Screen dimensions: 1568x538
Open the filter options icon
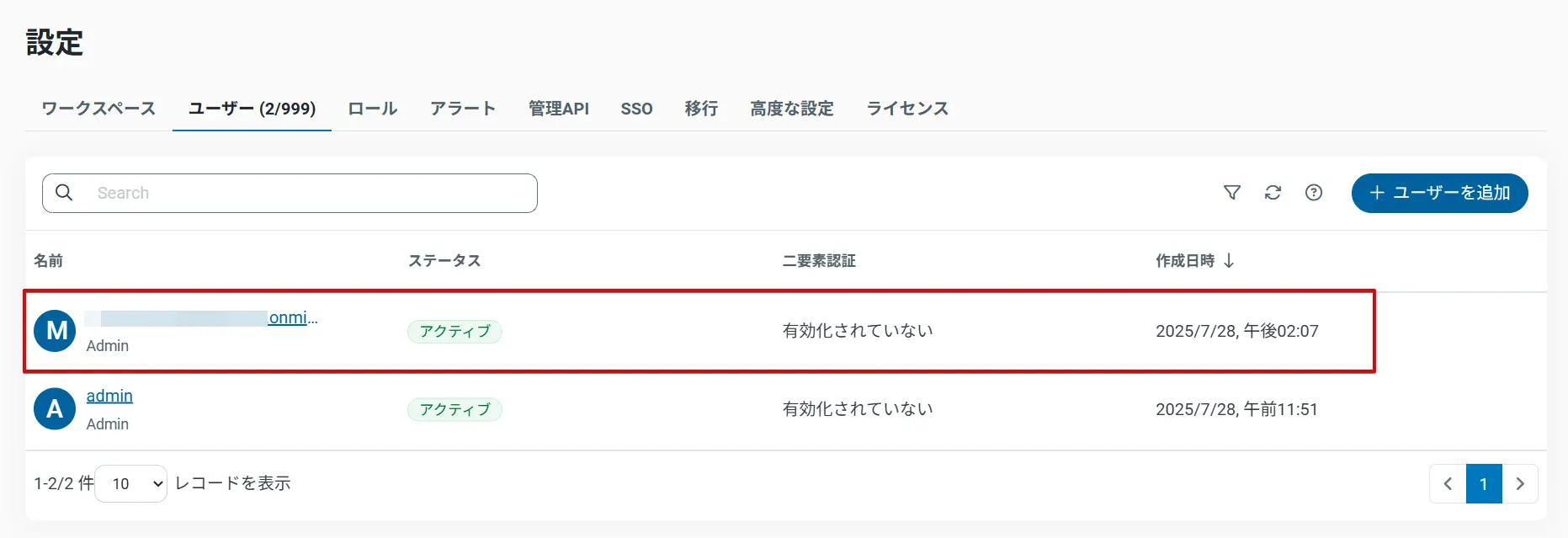[x=1231, y=193]
